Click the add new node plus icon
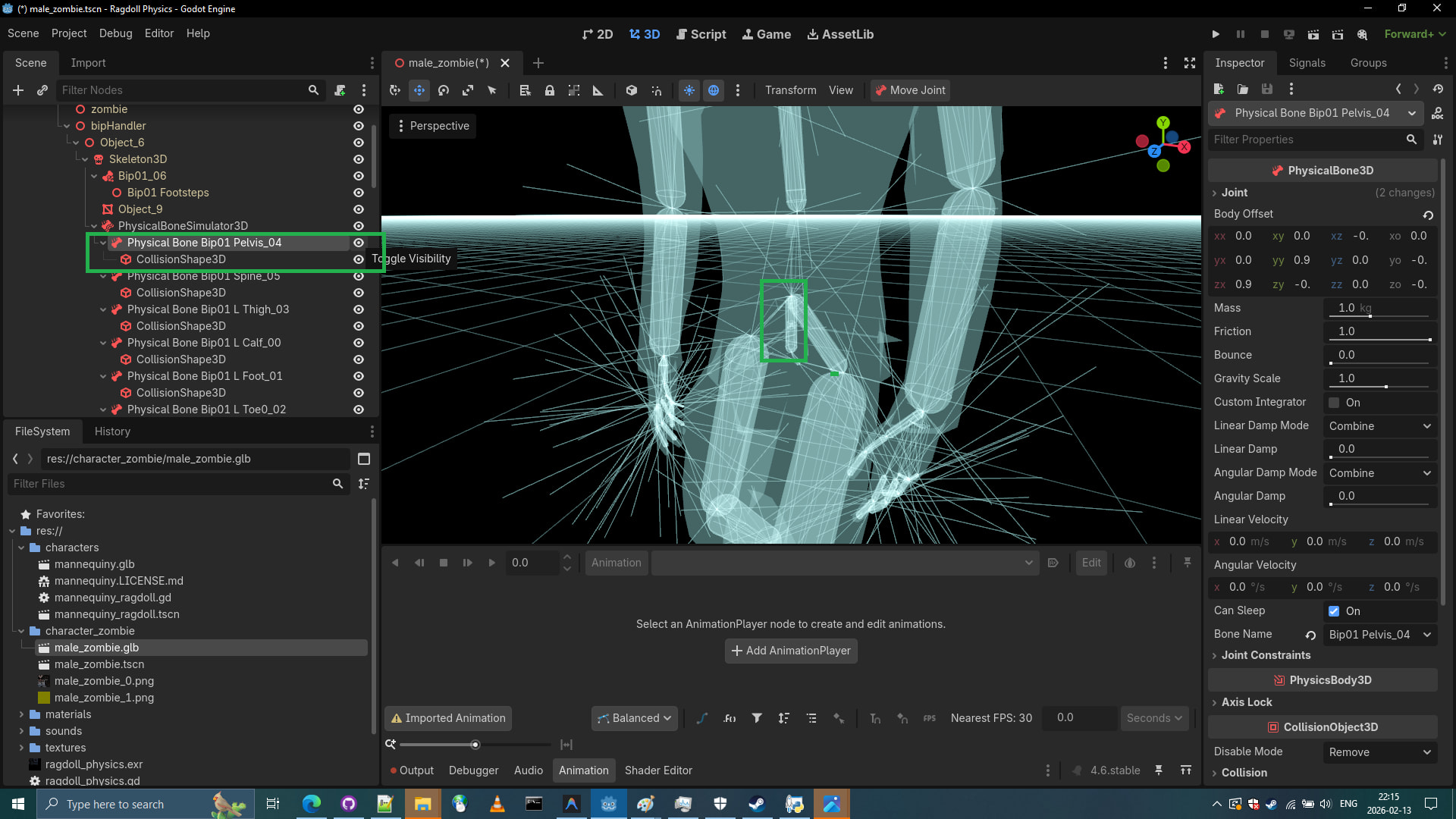The image size is (1456, 819). pyautogui.click(x=18, y=90)
